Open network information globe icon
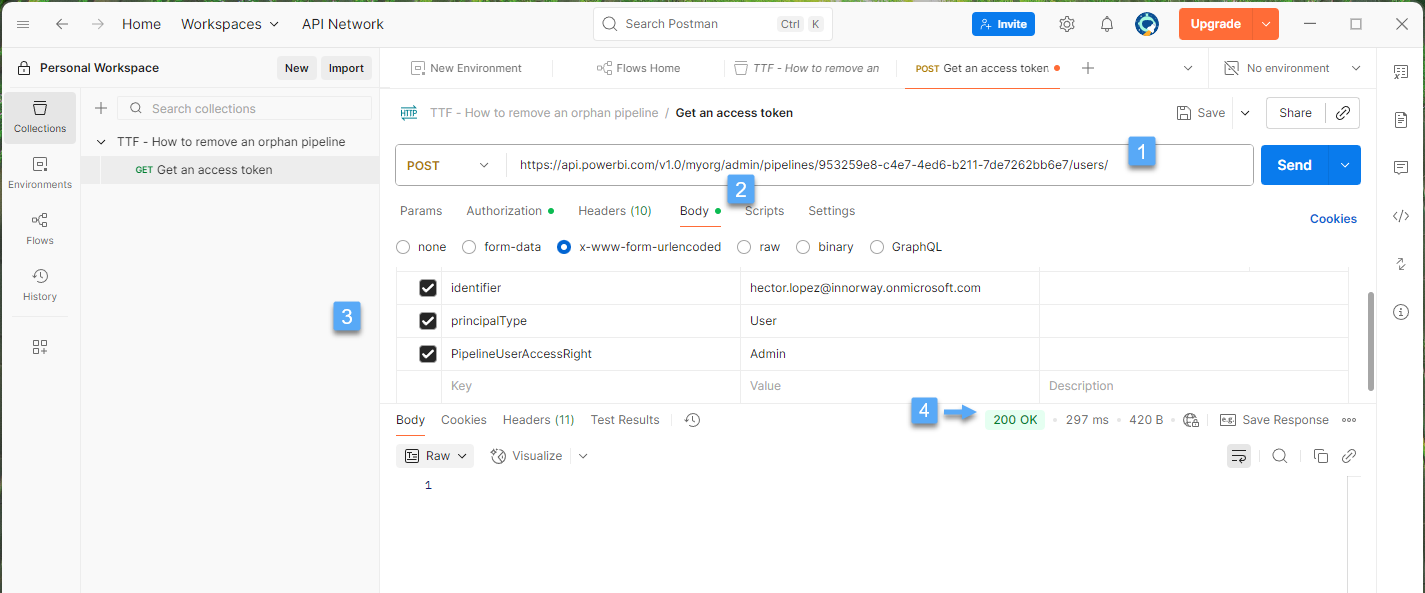Screen dimensions: 1425x593 click(x=1191, y=420)
